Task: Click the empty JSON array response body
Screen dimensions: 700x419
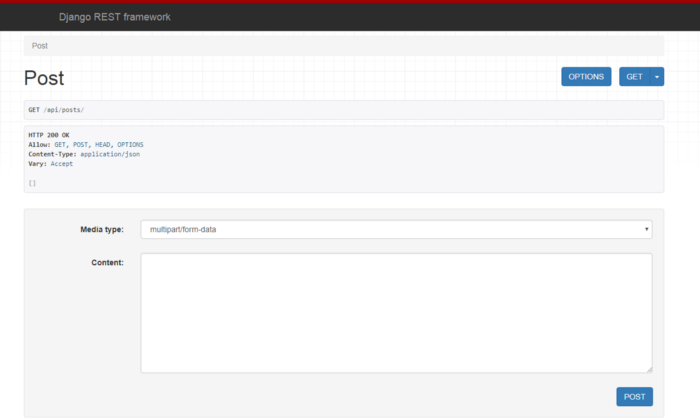Action: pyautogui.click(x=32, y=183)
